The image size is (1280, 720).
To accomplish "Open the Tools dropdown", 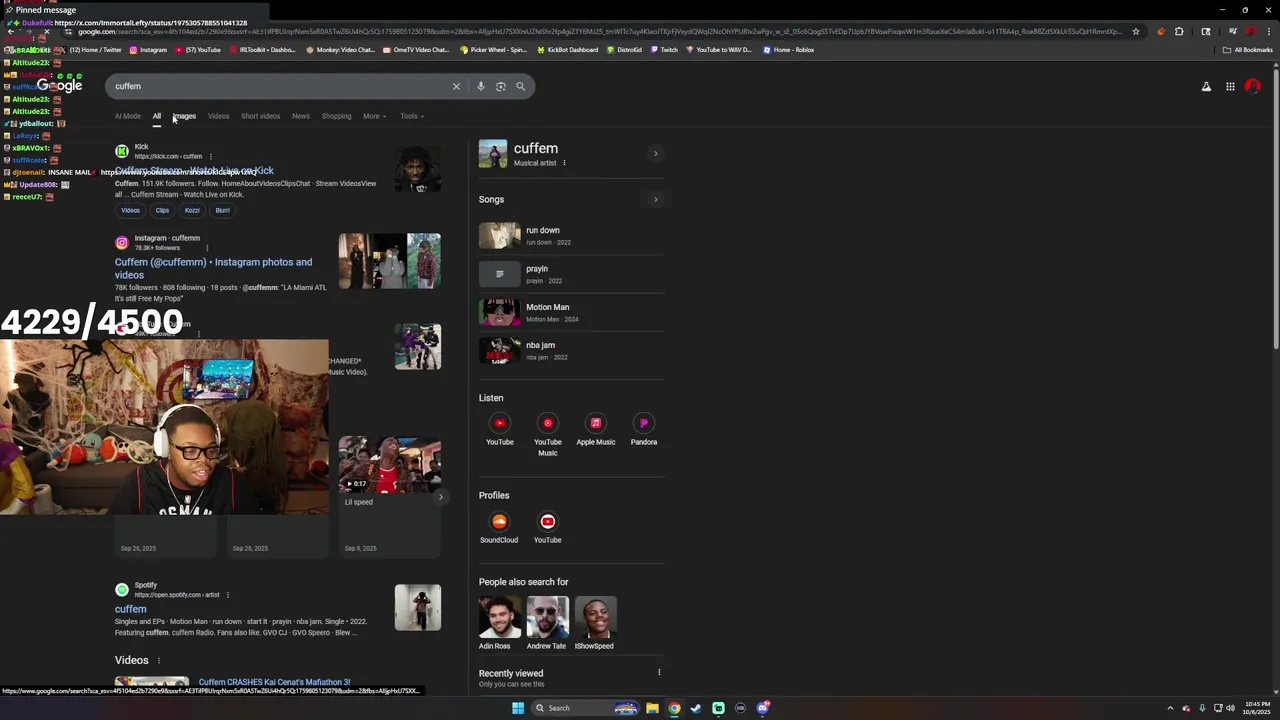I will point(412,116).
